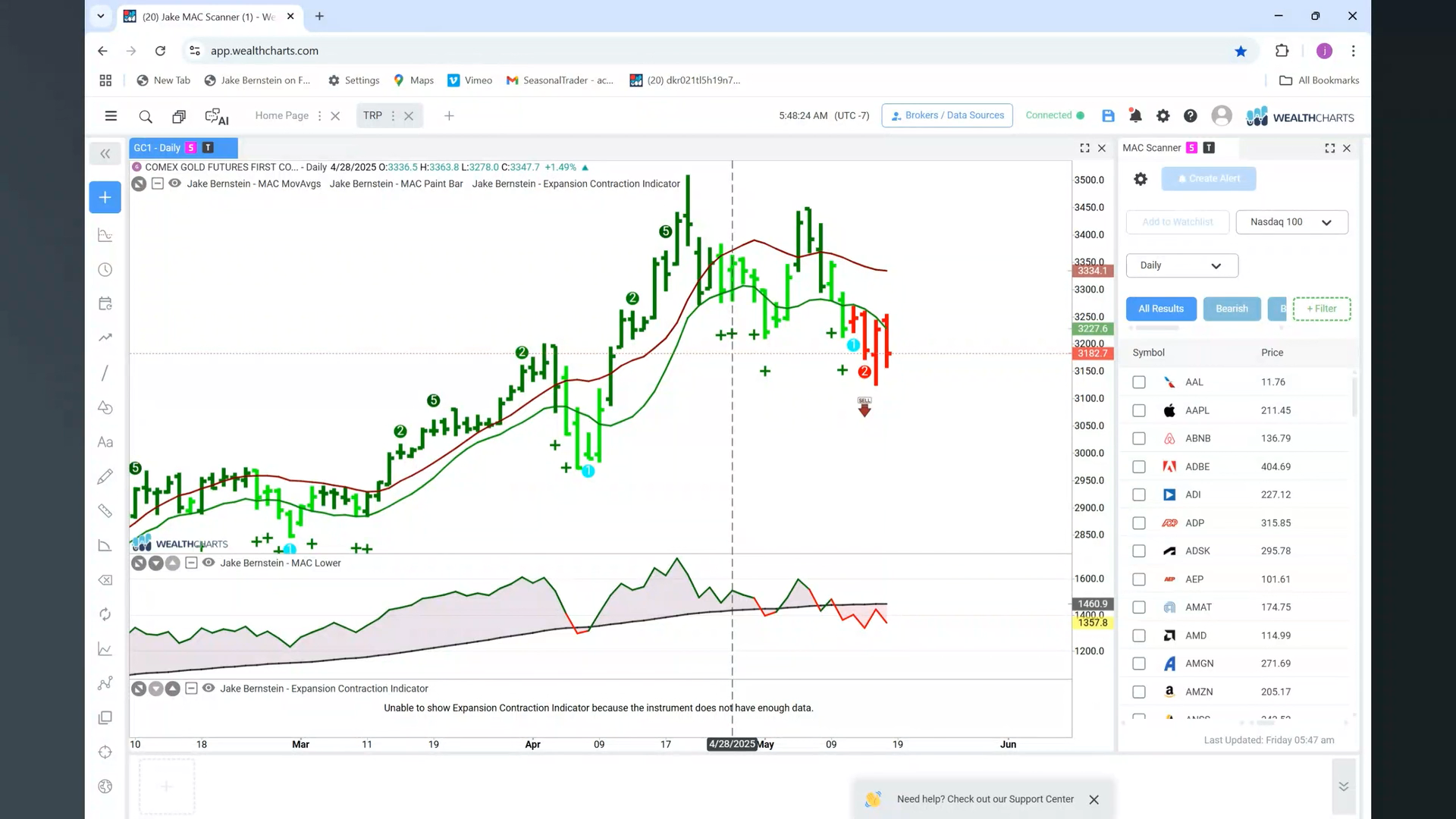The width and height of the screenshot is (1456, 819).
Task: Select the trend line drawing tool
Action: (x=105, y=373)
